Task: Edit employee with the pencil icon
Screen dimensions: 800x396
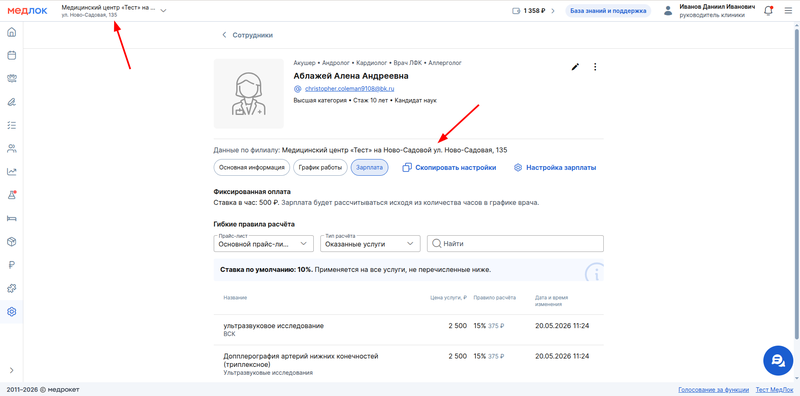Action: 575,67
